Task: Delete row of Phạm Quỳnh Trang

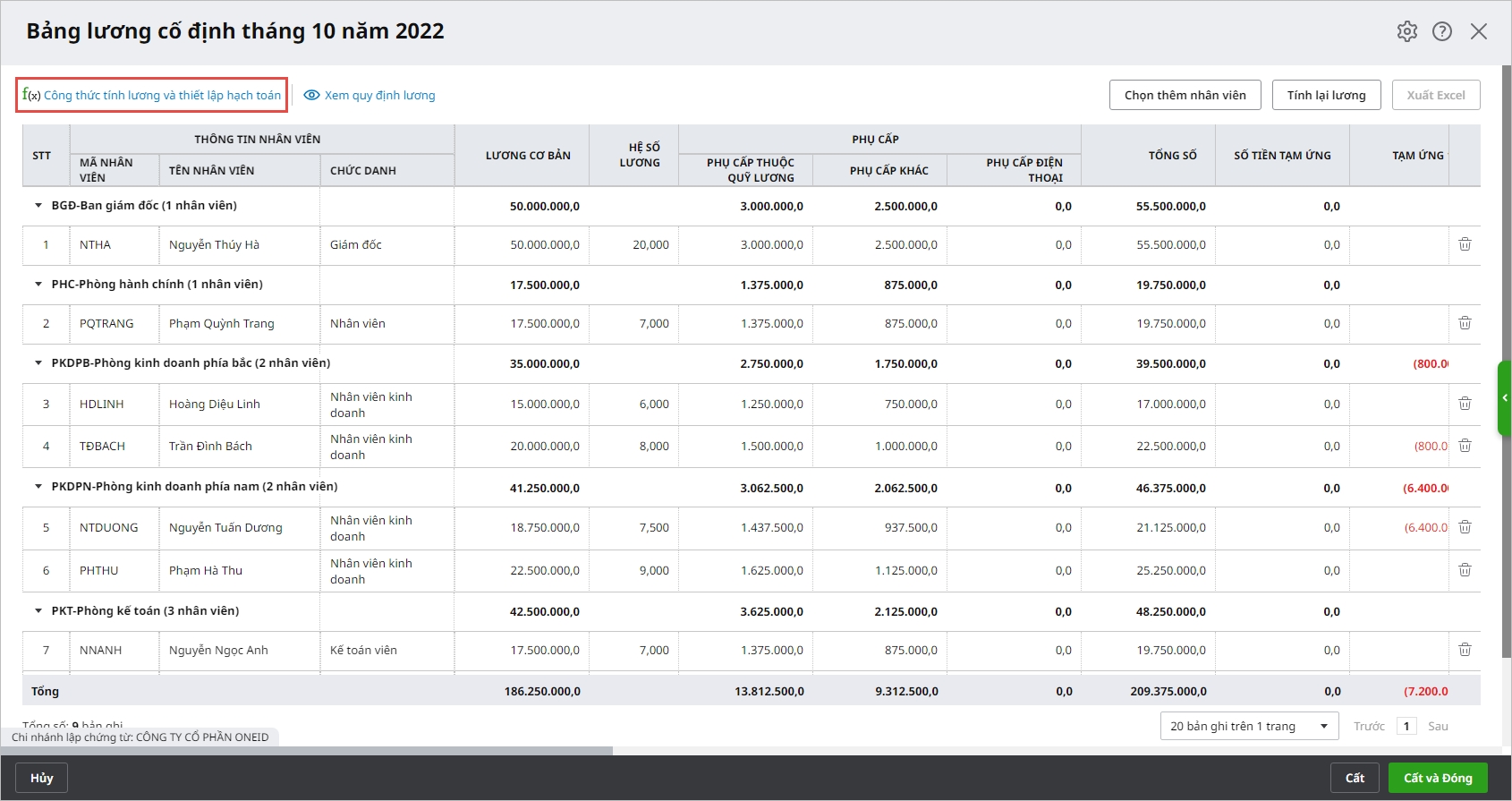Action: [x=1465, y=323]
